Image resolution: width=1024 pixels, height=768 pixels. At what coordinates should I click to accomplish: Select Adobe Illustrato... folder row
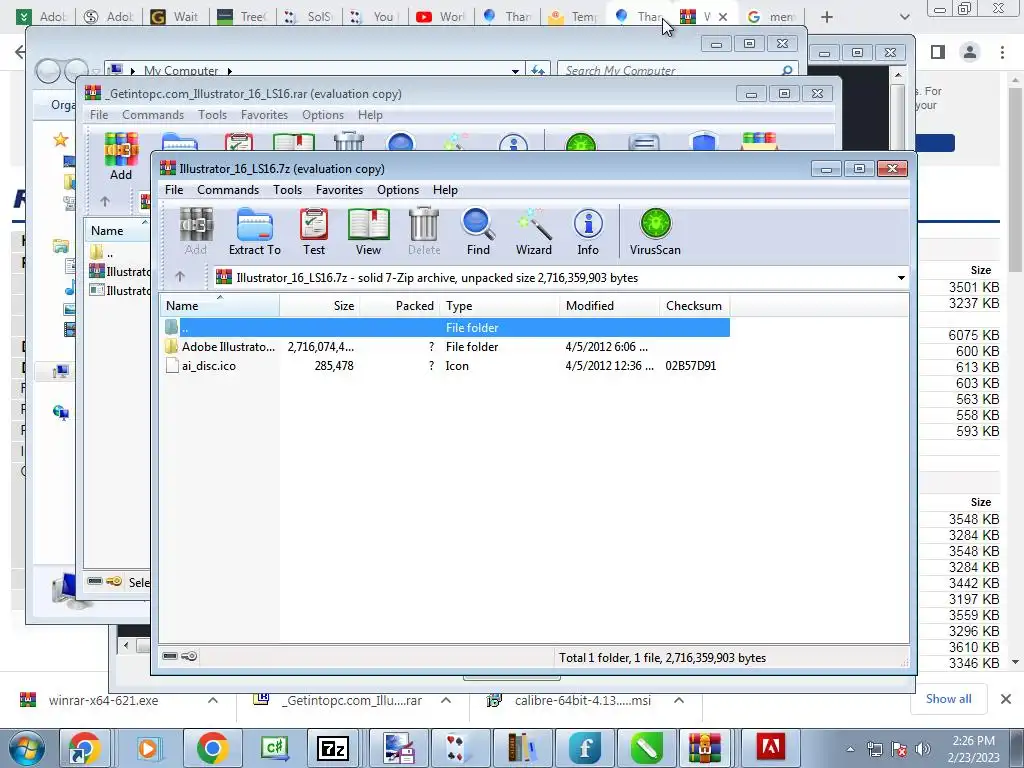point(445,347)
